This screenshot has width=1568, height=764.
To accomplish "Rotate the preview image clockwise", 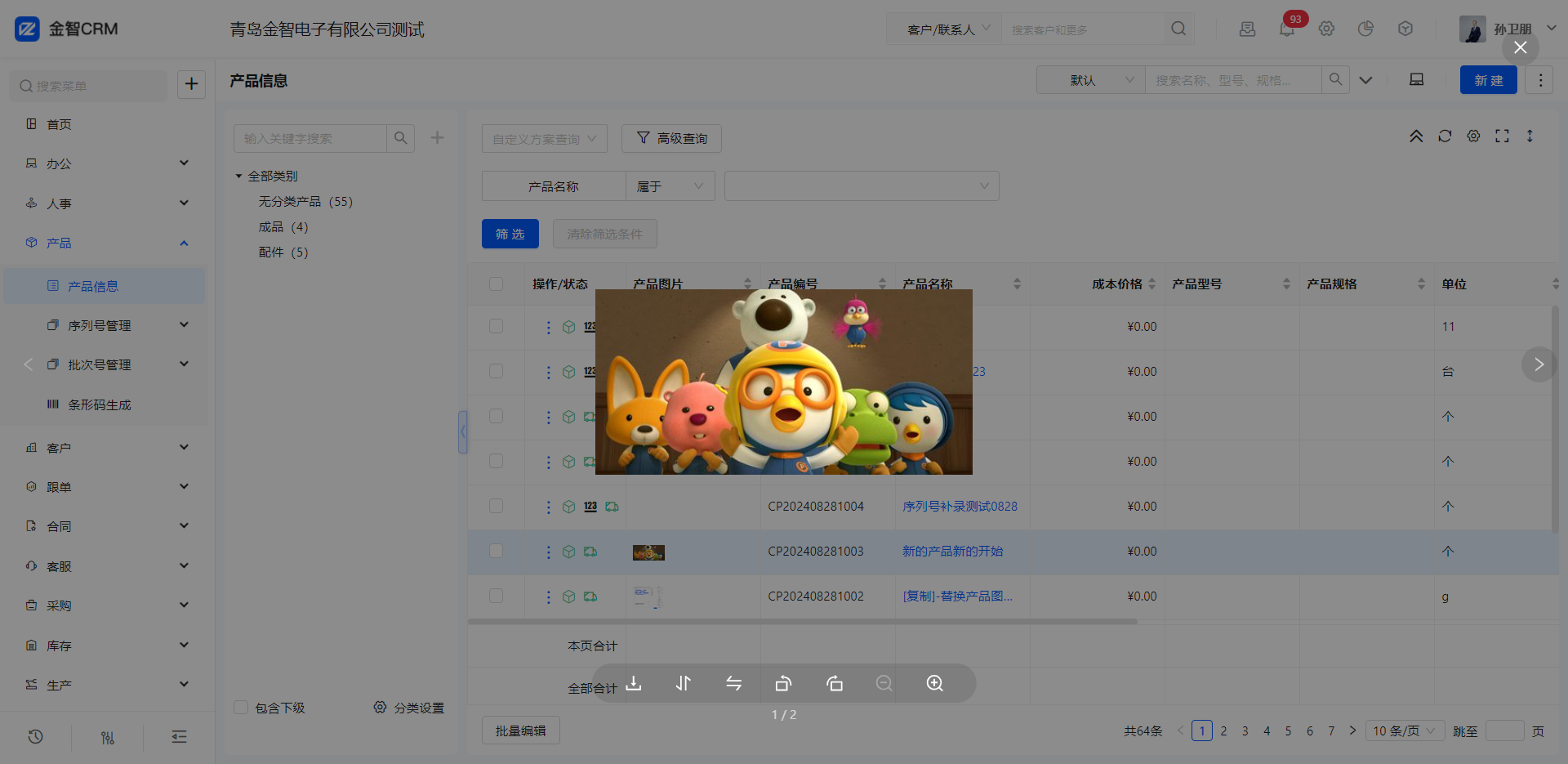I will [835, 683].
